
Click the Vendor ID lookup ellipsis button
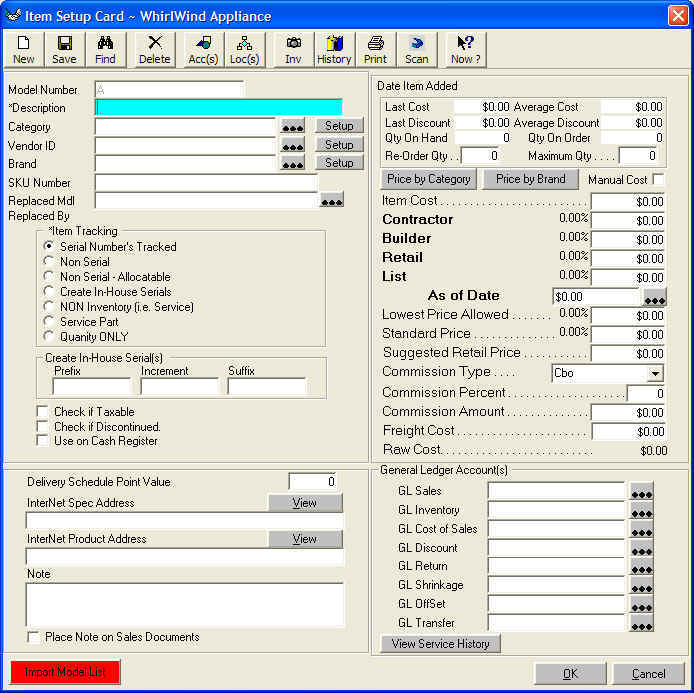click(293, 145)
